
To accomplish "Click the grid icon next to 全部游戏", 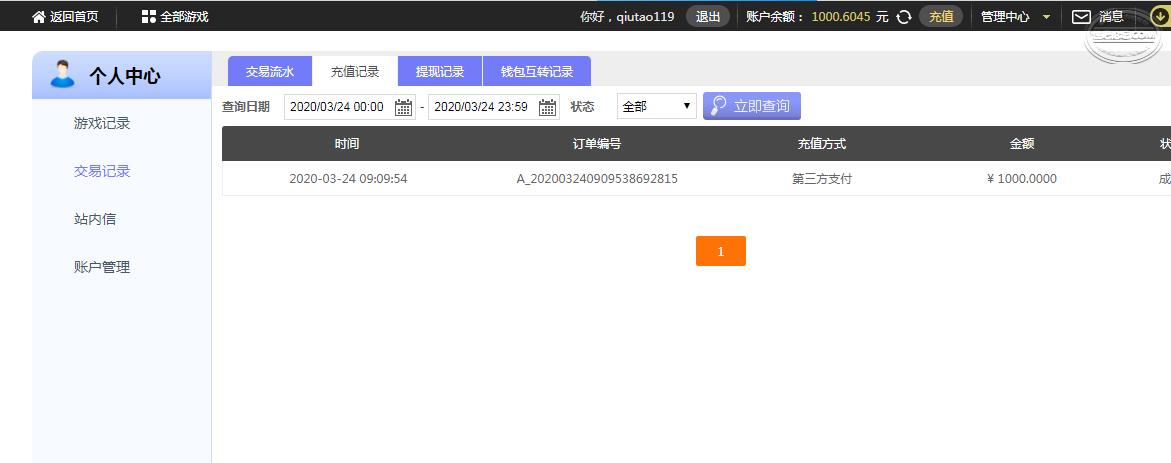I will coord(149,16).
